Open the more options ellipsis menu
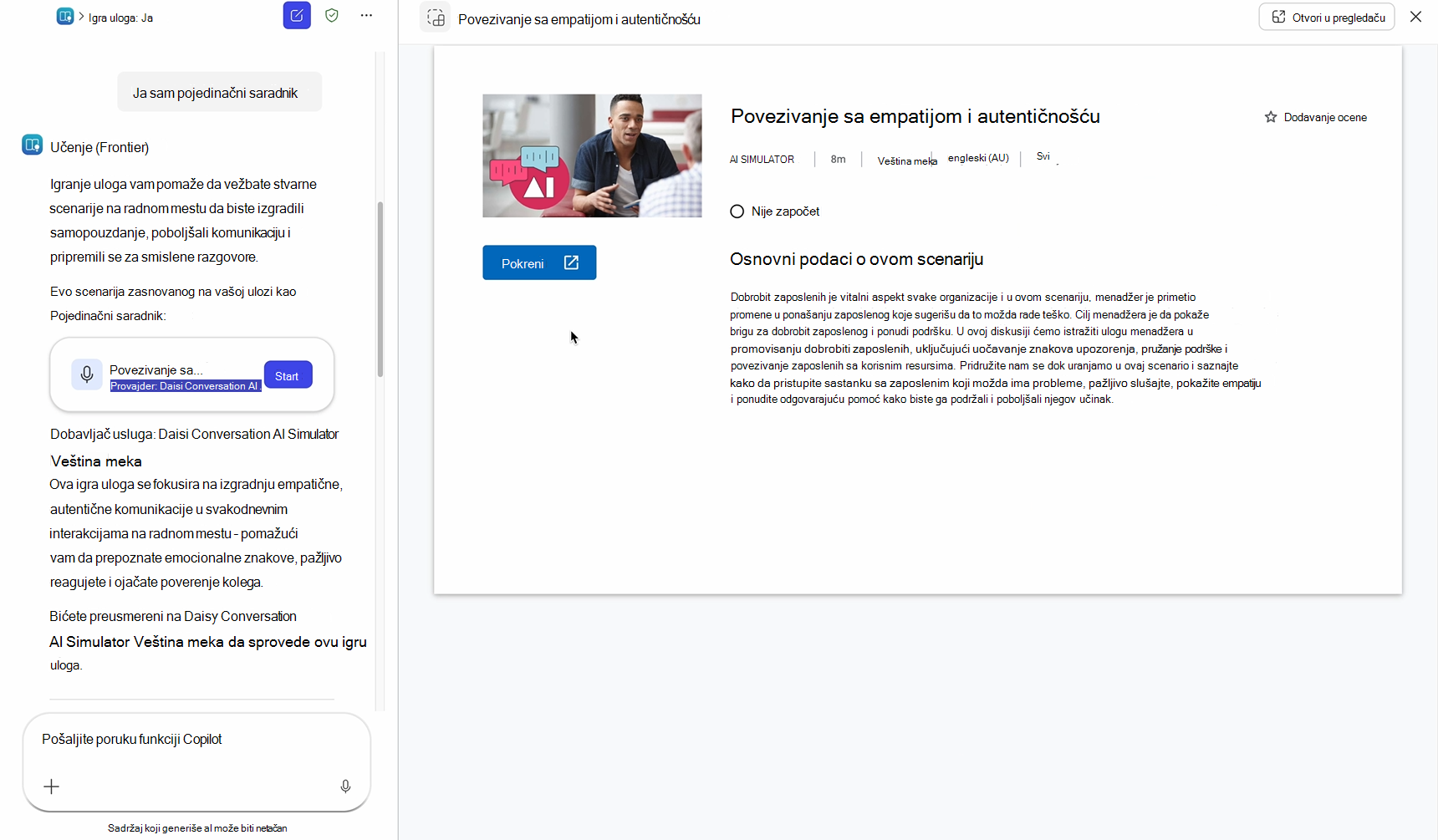 point(366,15)
